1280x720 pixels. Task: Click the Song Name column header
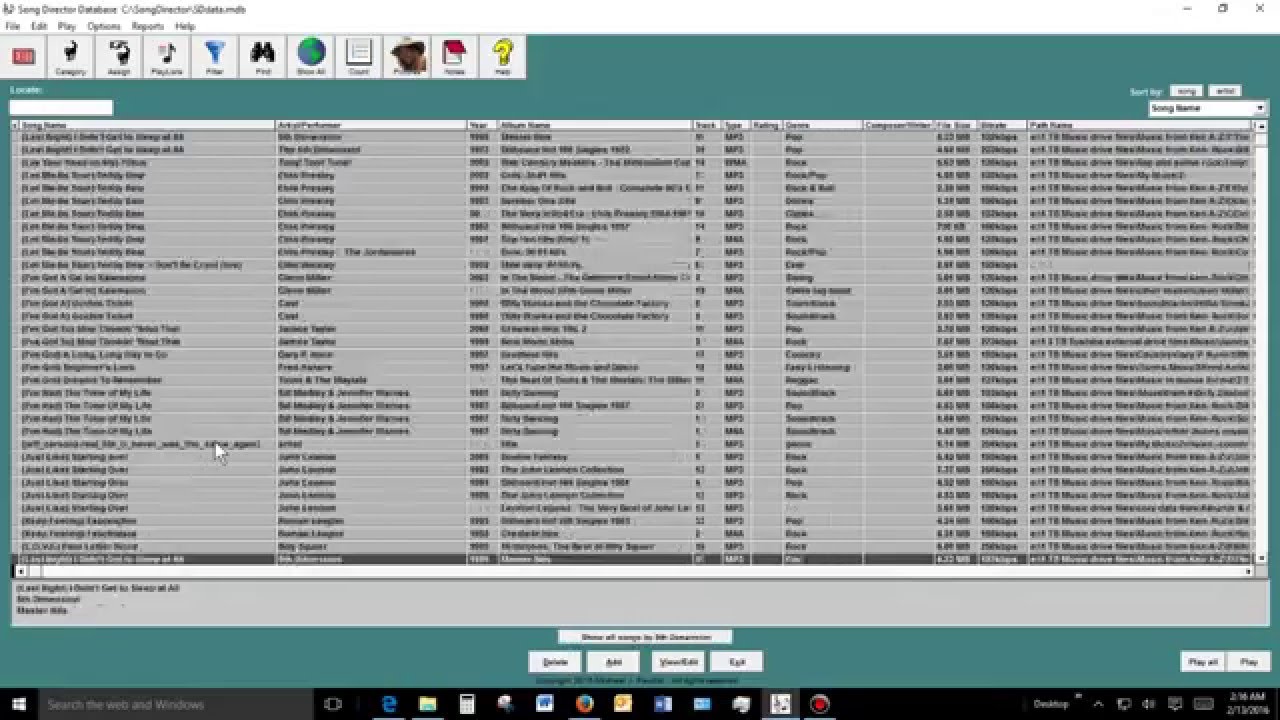click(x=147, y=126)
